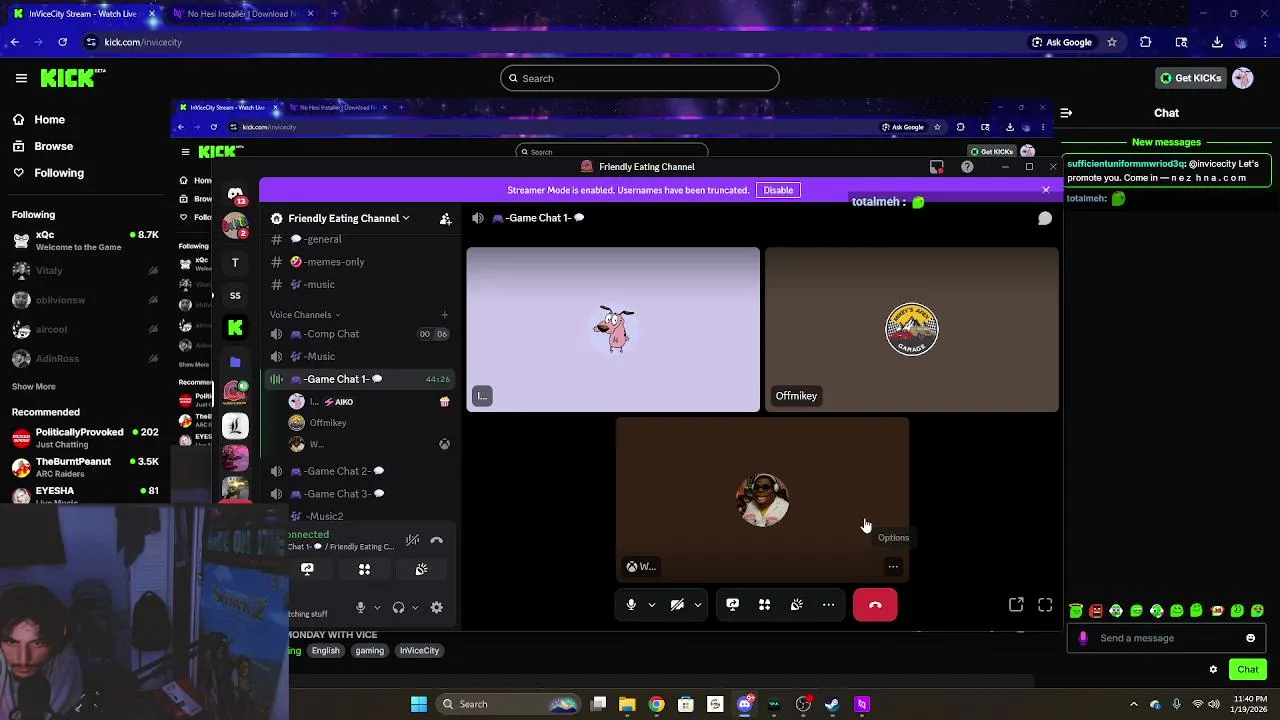Open Kick chat settings gear
Image resolution: width=1280 pixels, height=720 pixels.
(x=1213, y=669)
